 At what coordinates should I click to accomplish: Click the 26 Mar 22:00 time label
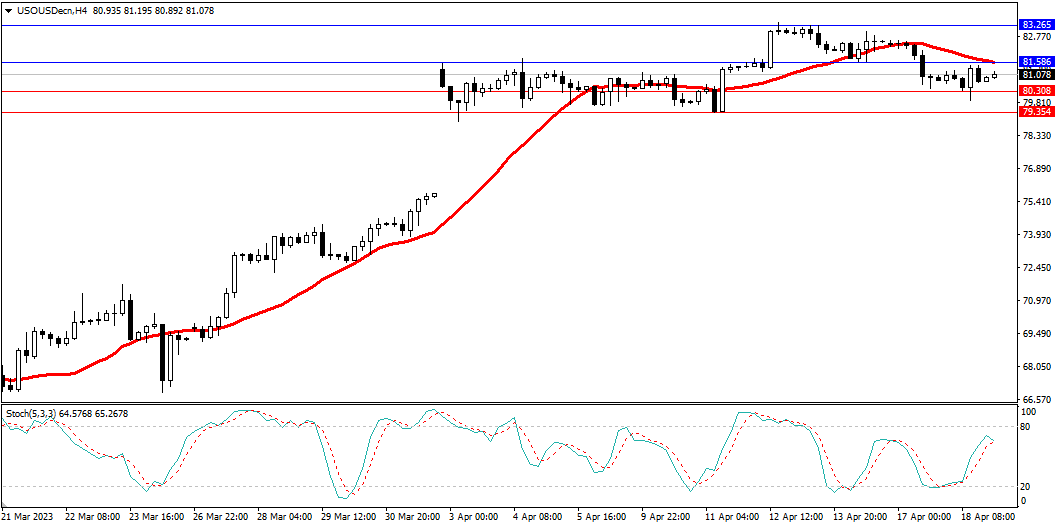(x=221, y=516)
